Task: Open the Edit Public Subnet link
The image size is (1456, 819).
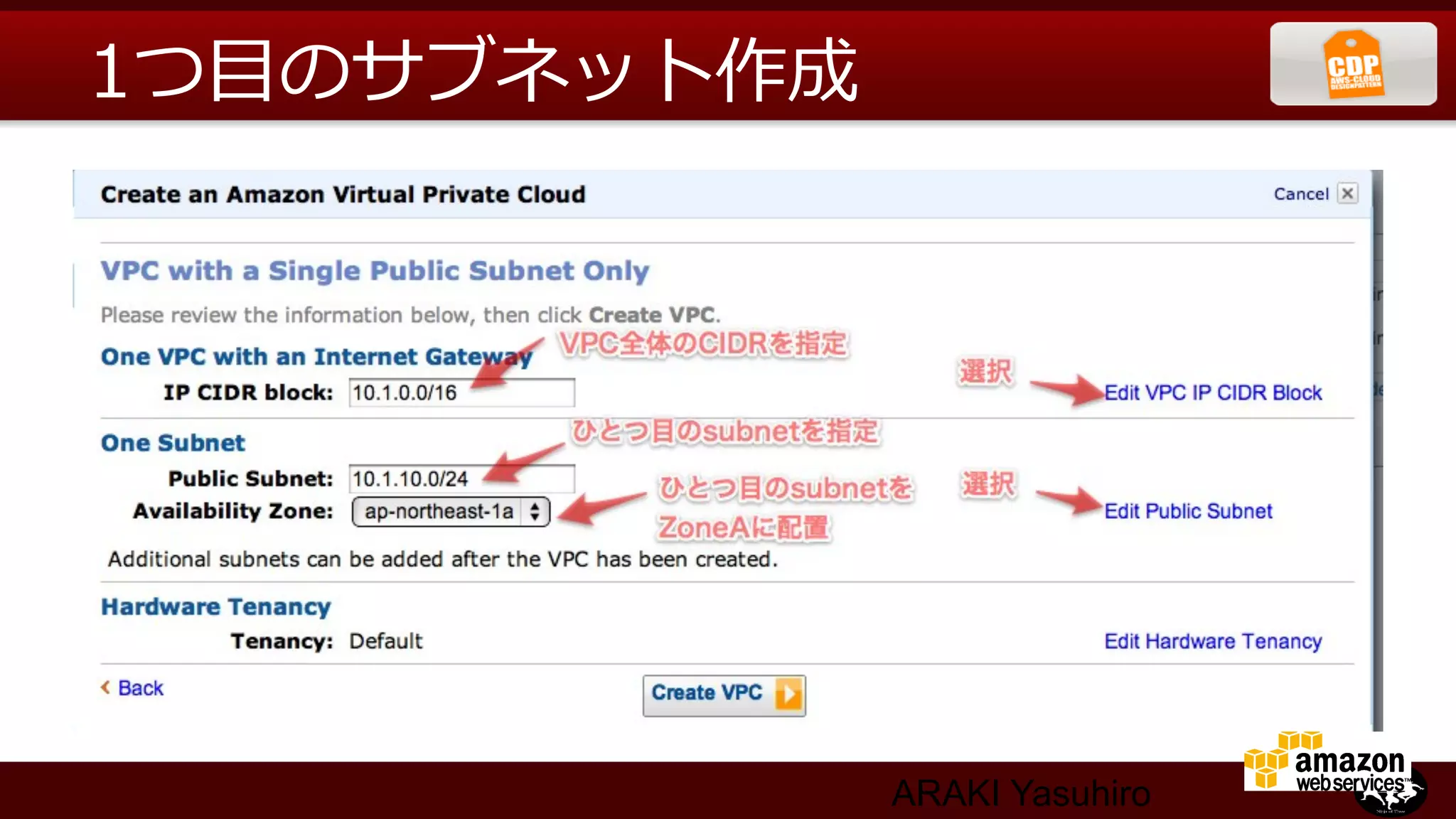Action: pos(1187,511)
